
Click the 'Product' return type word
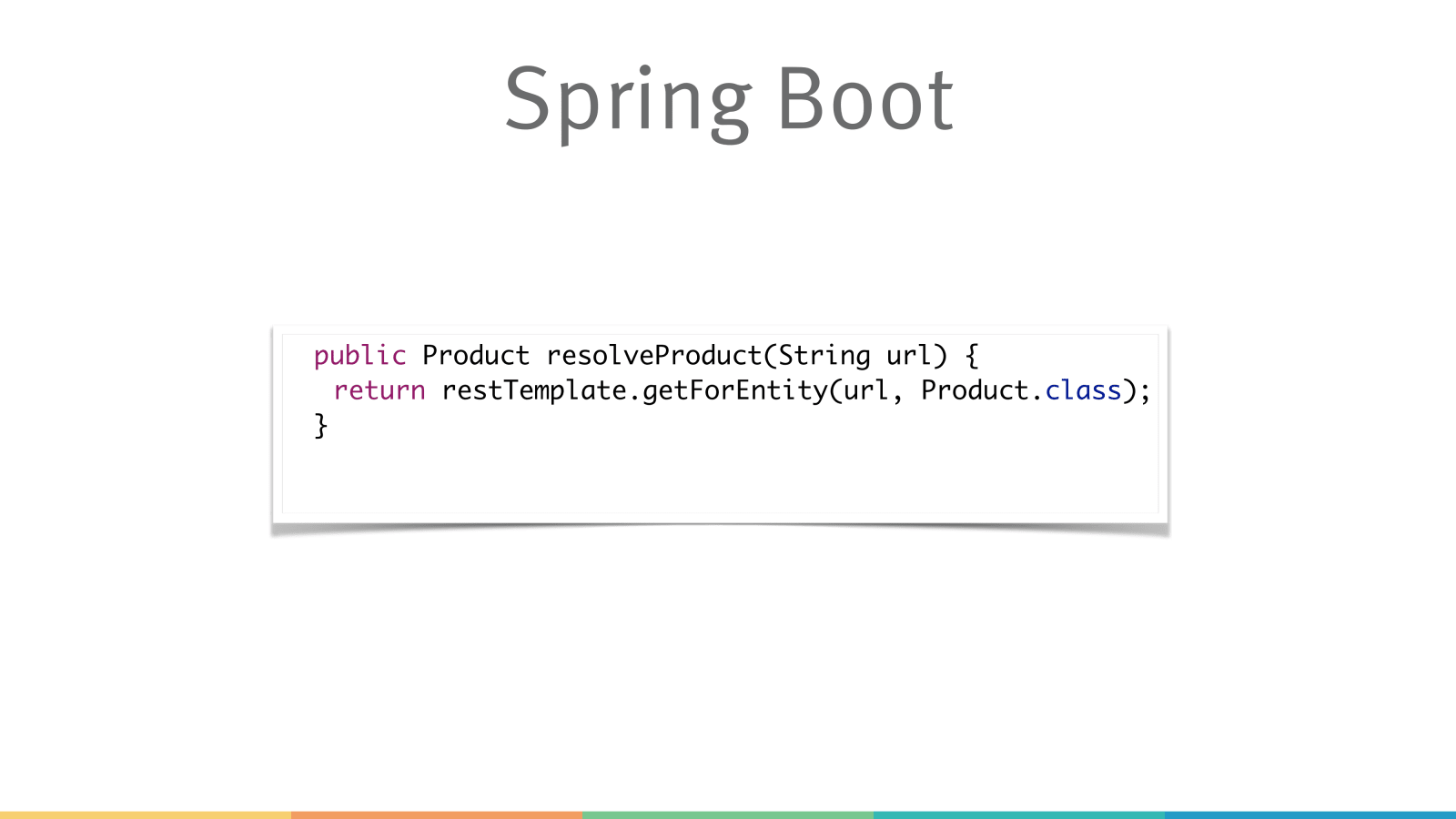pyautogui.click(x=476, y=355)
